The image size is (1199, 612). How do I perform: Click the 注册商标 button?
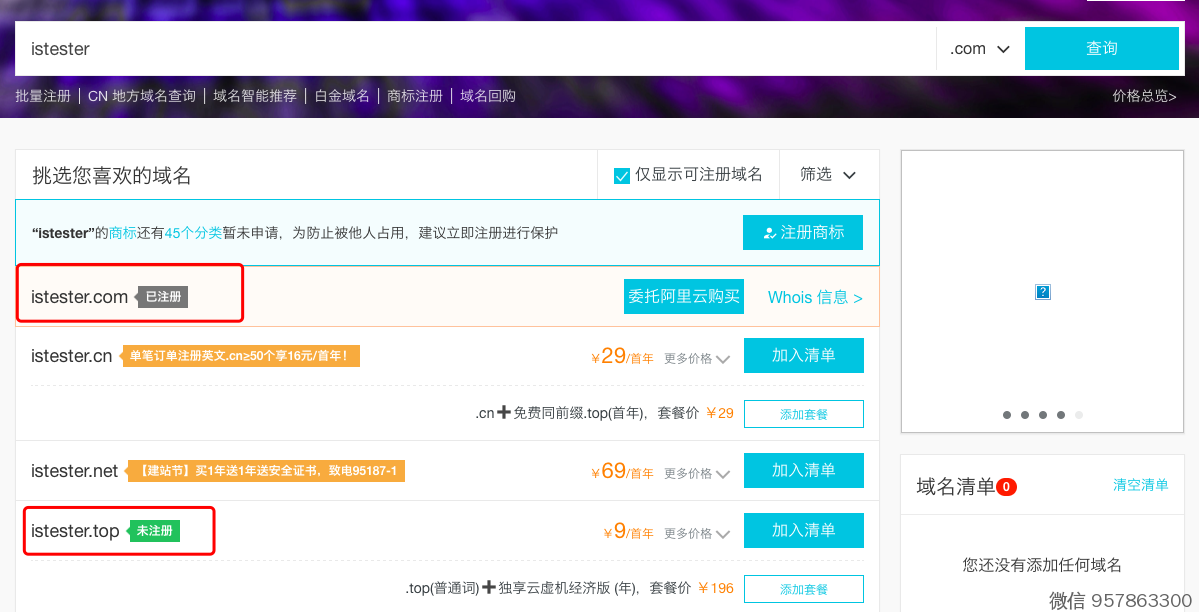click(x=802, y=232)
